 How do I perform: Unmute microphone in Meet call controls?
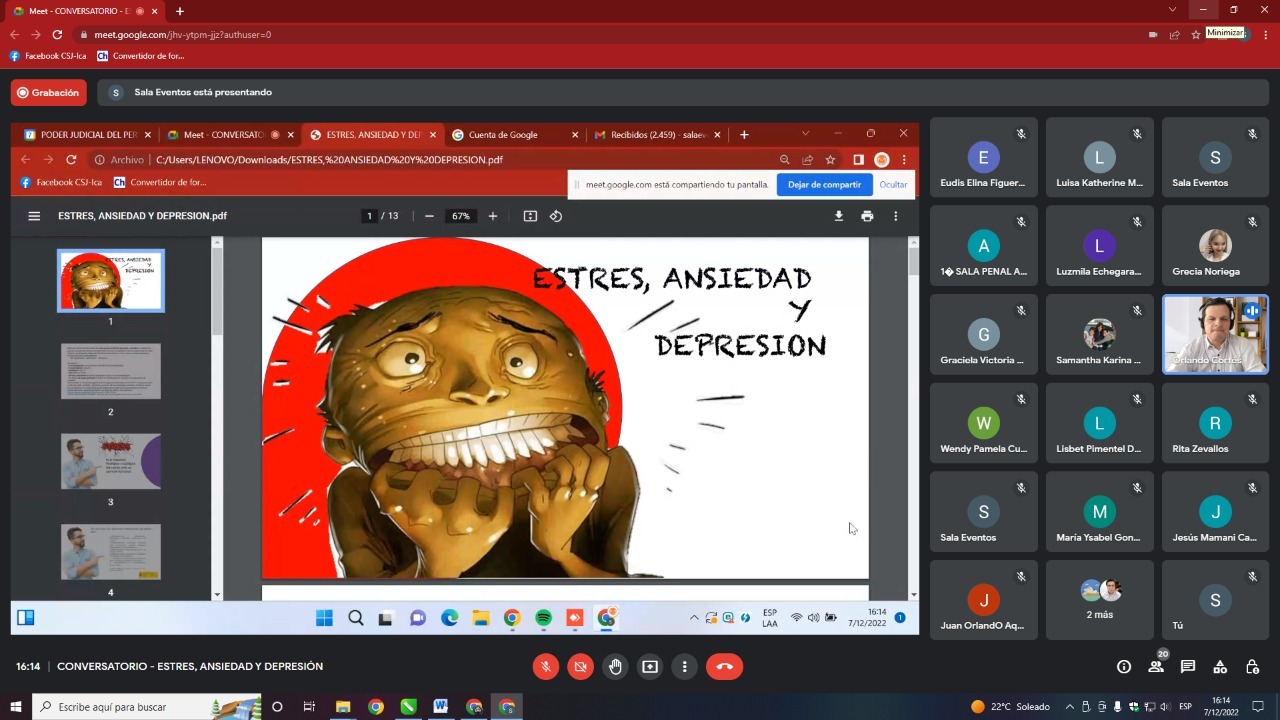coord(546,667)
